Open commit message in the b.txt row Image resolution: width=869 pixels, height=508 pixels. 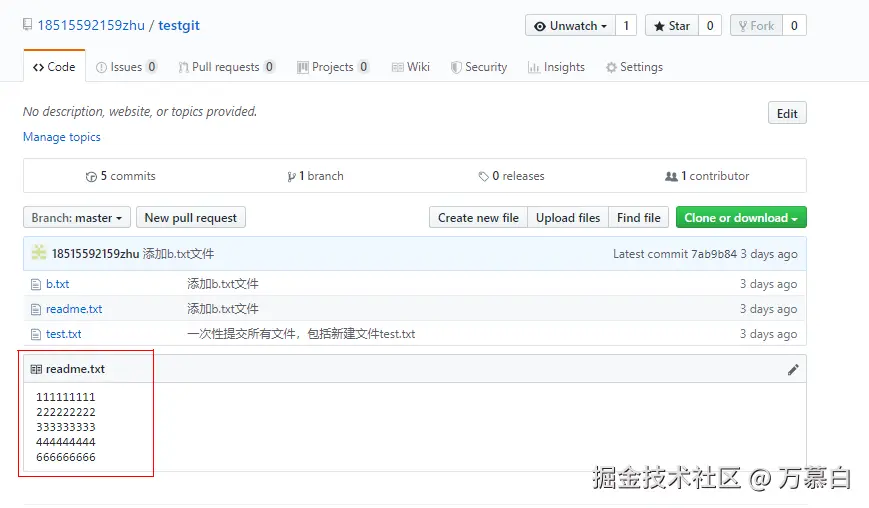pos(223,284)
